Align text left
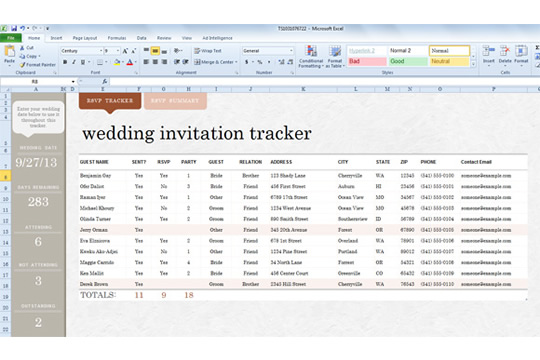540x360 pixels. (146, 62)
